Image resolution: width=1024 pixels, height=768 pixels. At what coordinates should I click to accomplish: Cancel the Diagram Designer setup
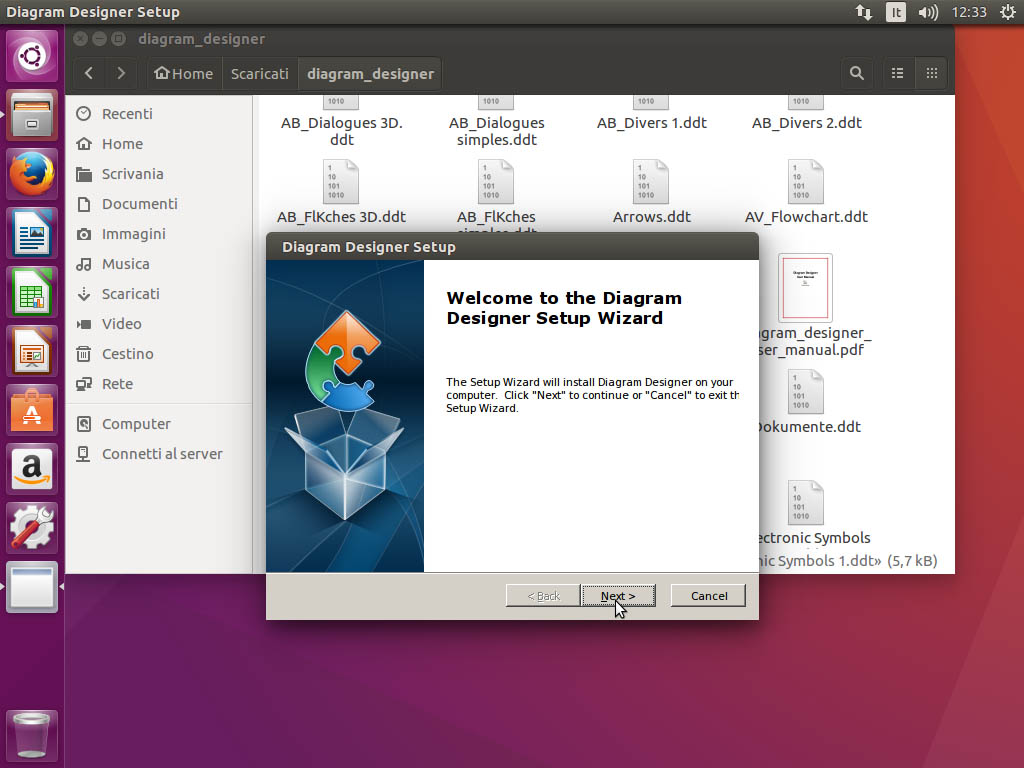point(708,596)
